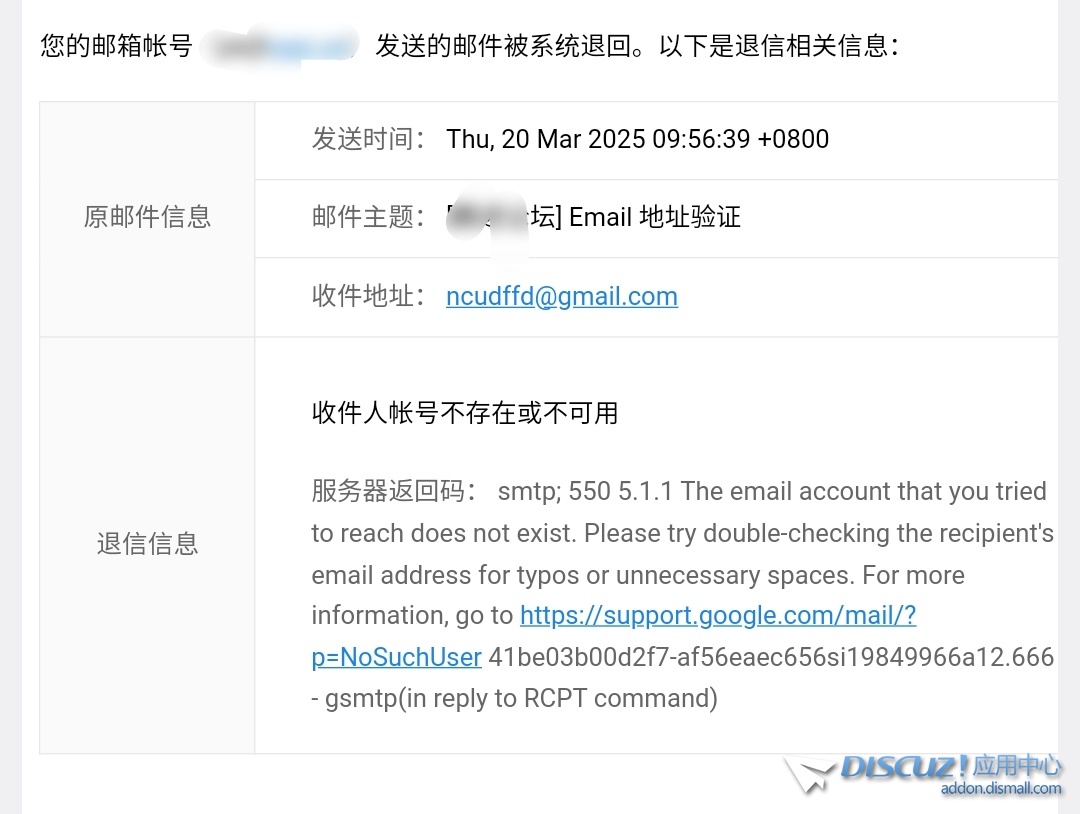This screenshot has height=814, width=1080.
Task: Click the 收件人帐号不存在或不可用 heading
Action: click(x=465, y=412)
